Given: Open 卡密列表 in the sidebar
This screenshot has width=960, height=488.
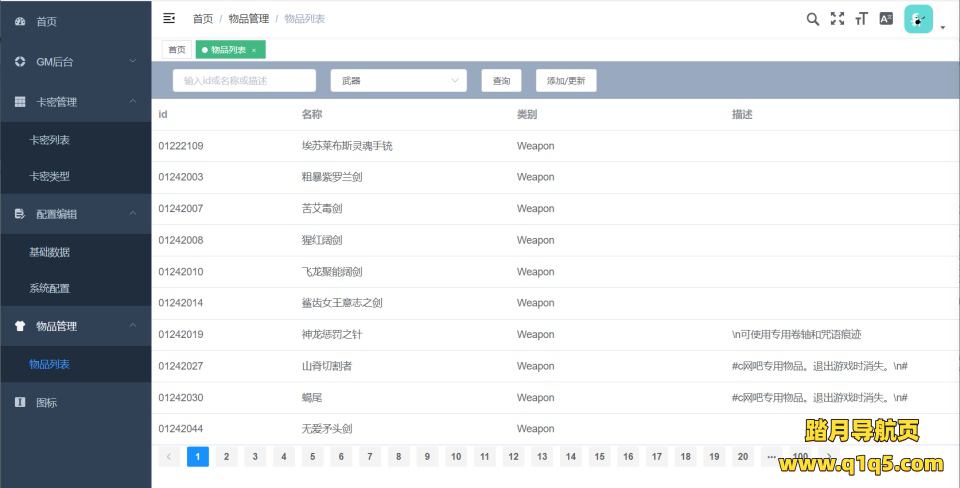Looking at the screenshot, I should click(x=50, y=140).
